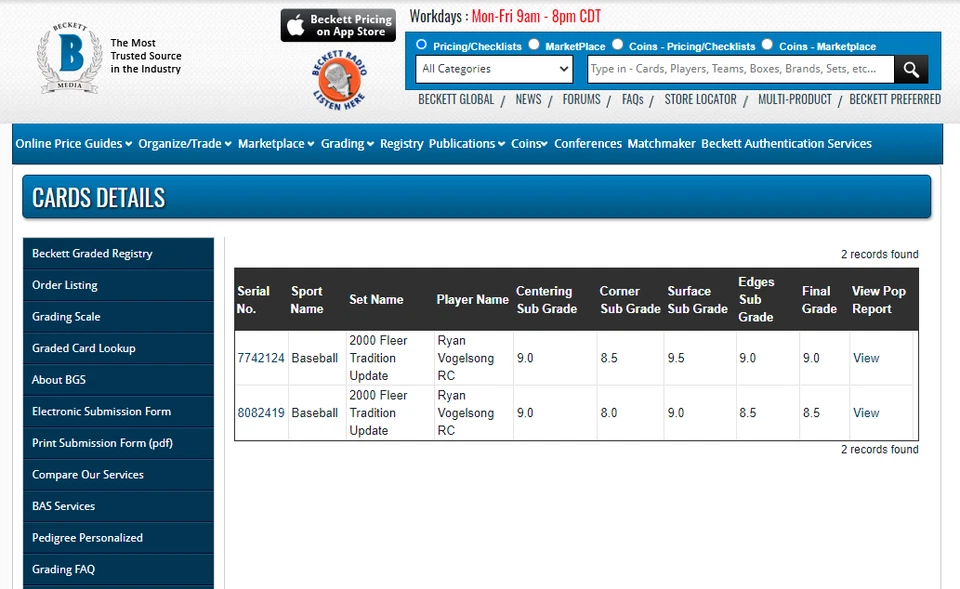Open Pedigree Personalized in sidebar

click(x=118, y=538)
